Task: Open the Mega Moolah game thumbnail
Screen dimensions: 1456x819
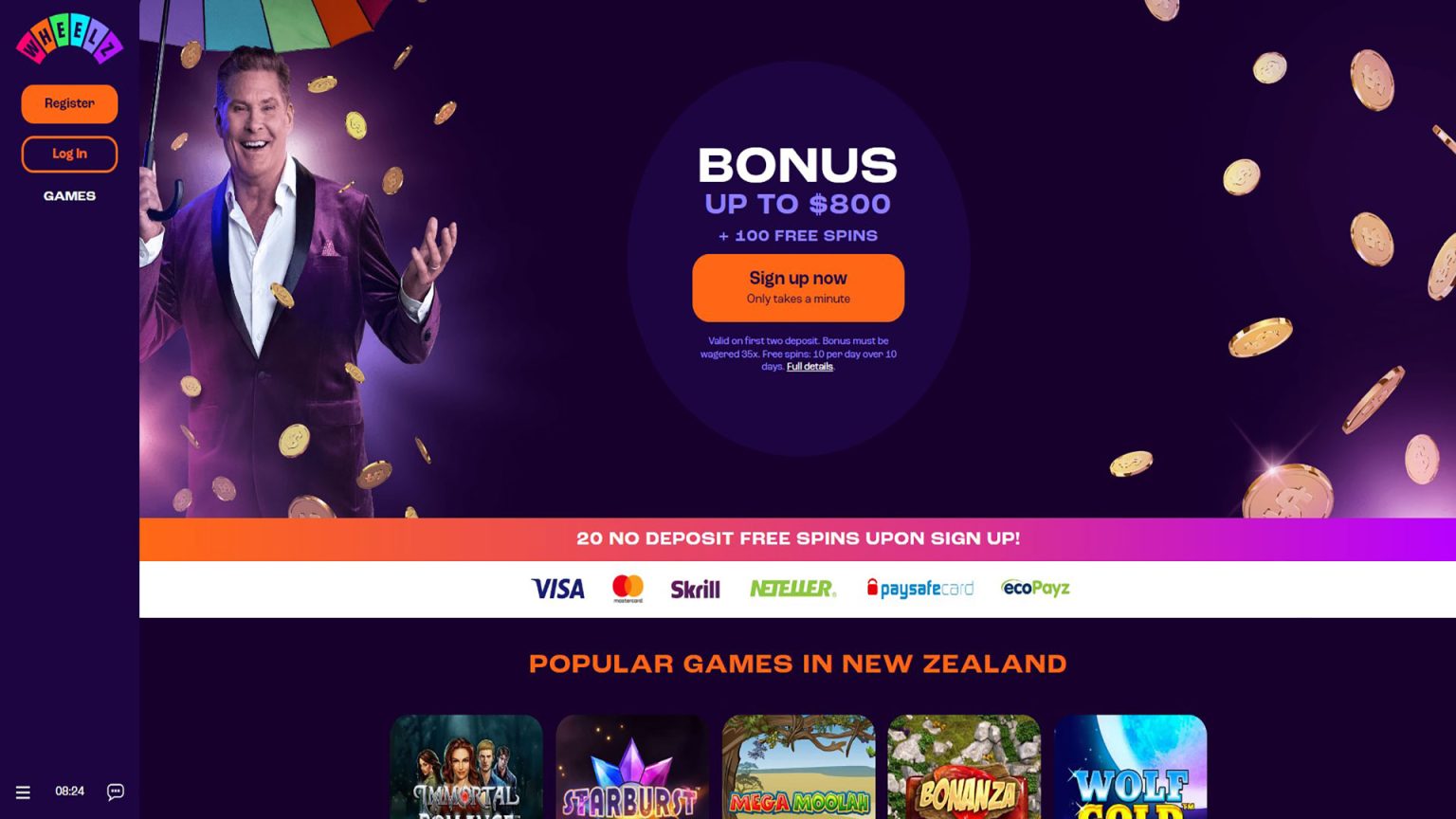Action: [x=798, y=767]
